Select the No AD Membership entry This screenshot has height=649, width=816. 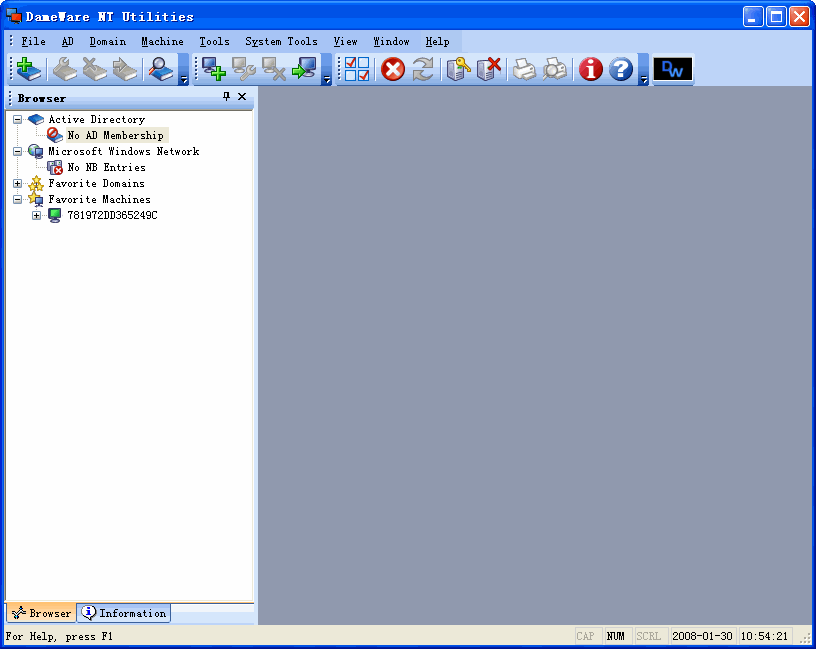115,136
